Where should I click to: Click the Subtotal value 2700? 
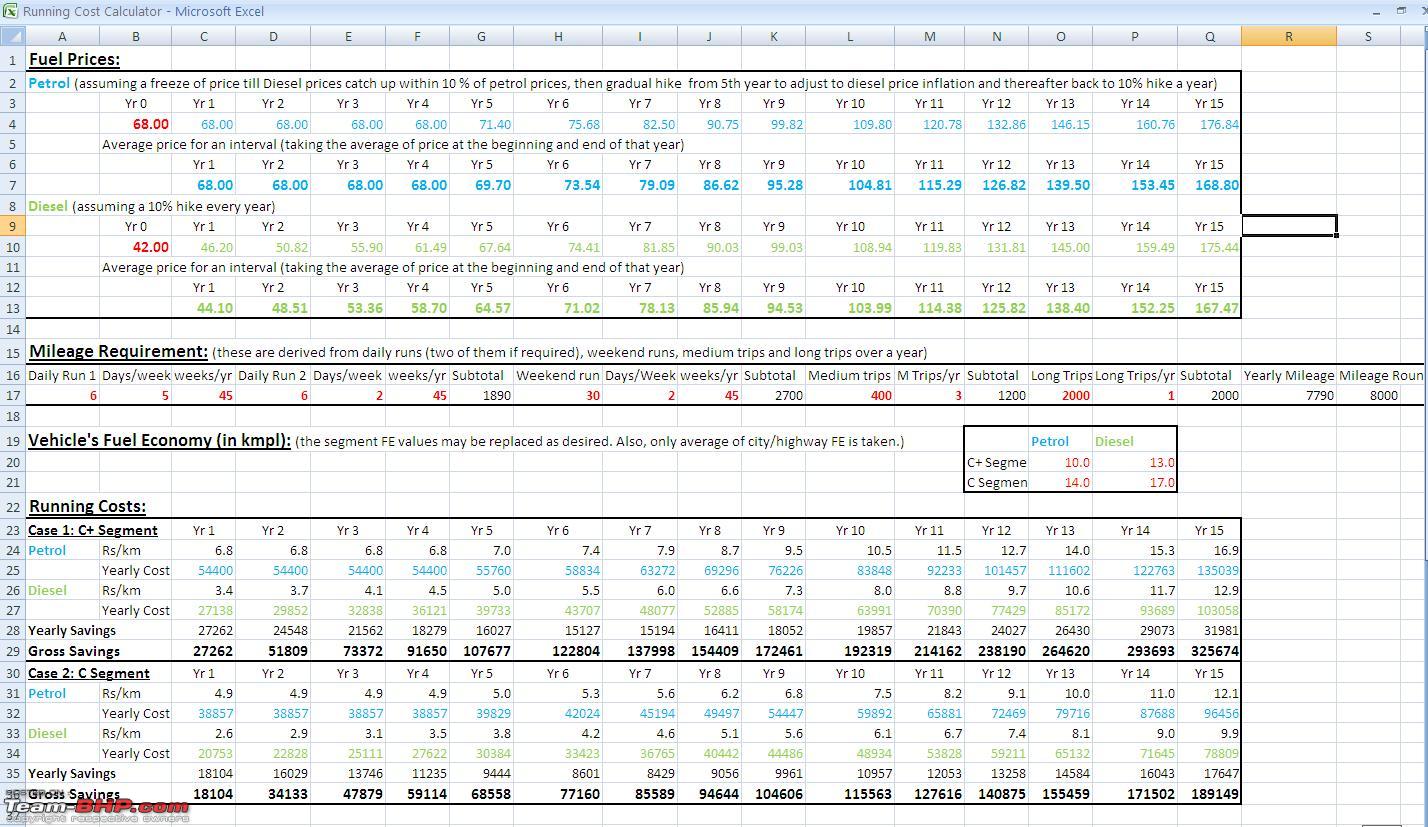coord(789,395)
